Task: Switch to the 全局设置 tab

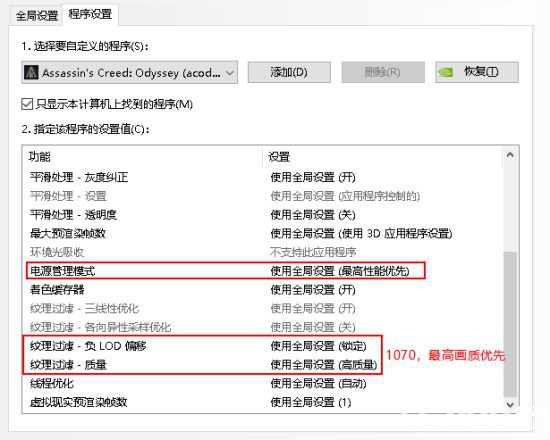Action: (x=37, y=16)
